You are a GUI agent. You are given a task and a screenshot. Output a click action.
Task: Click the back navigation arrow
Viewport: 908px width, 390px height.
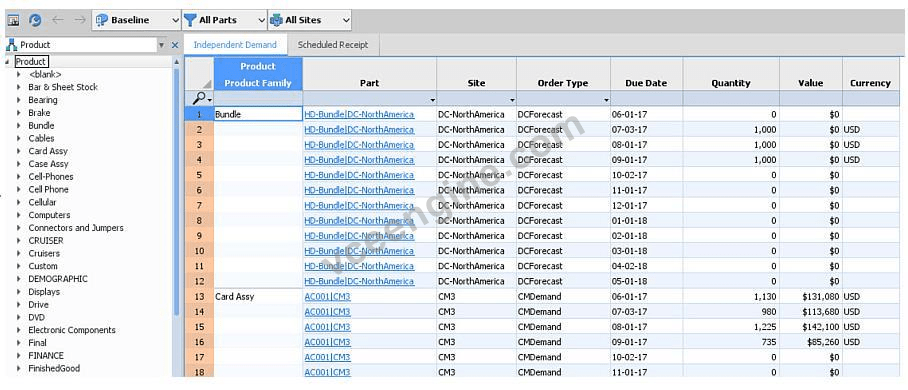coord(57,20)
